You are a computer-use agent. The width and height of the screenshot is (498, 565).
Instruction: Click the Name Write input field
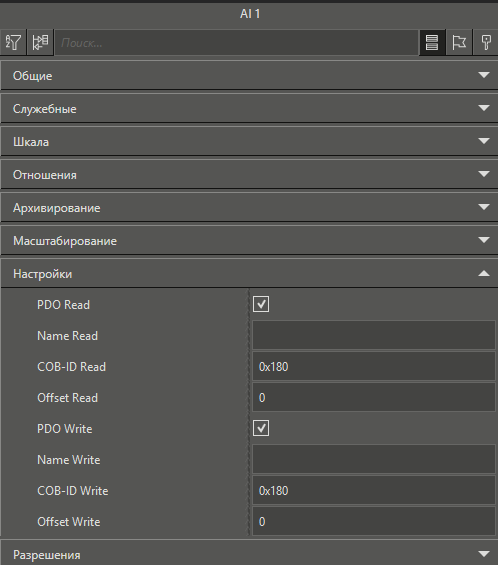click(374, 459)
